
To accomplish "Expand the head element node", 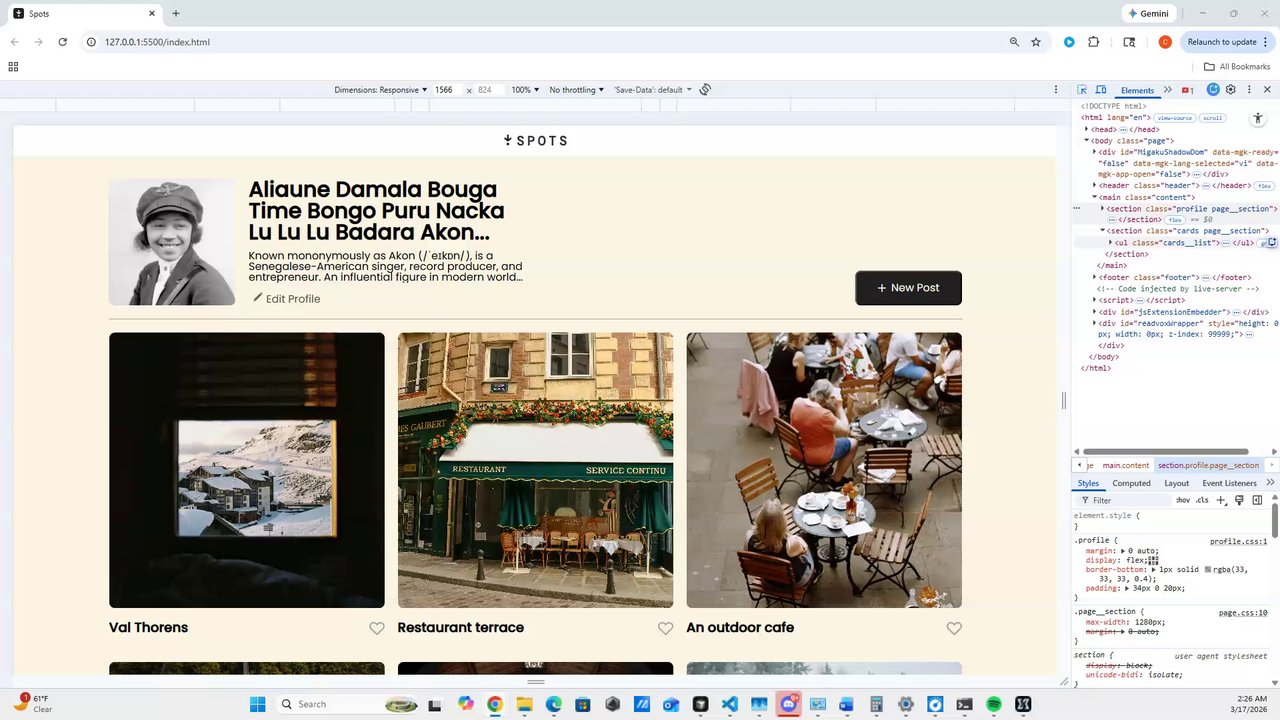I will point(1087,129).
